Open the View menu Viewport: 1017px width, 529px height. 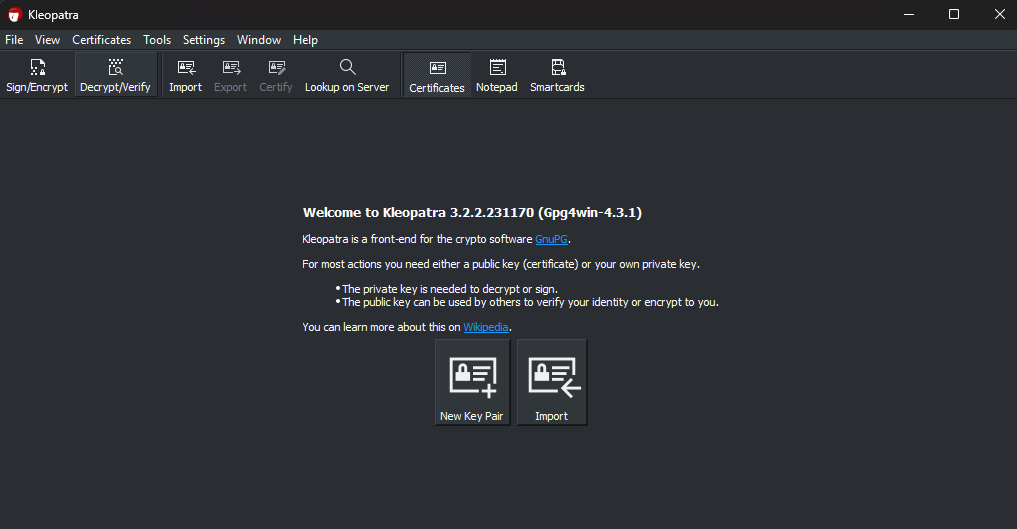point(47,40)
